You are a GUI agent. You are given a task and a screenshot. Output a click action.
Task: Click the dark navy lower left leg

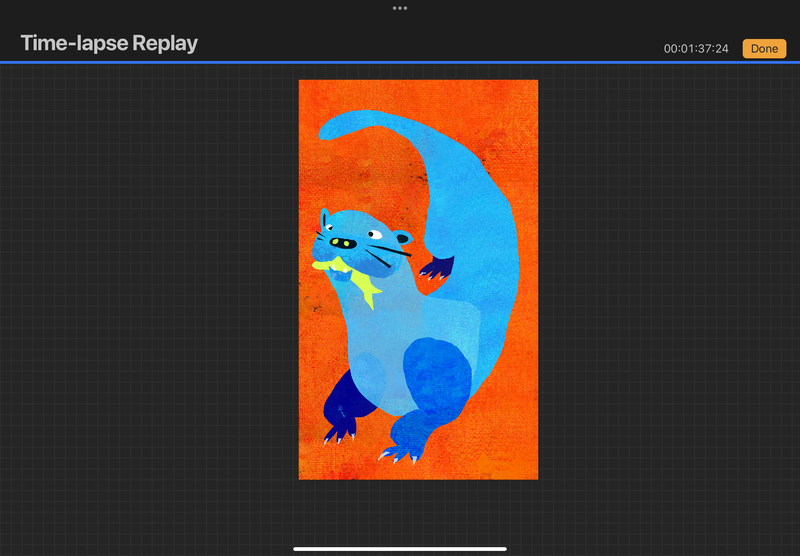[341, 400]
